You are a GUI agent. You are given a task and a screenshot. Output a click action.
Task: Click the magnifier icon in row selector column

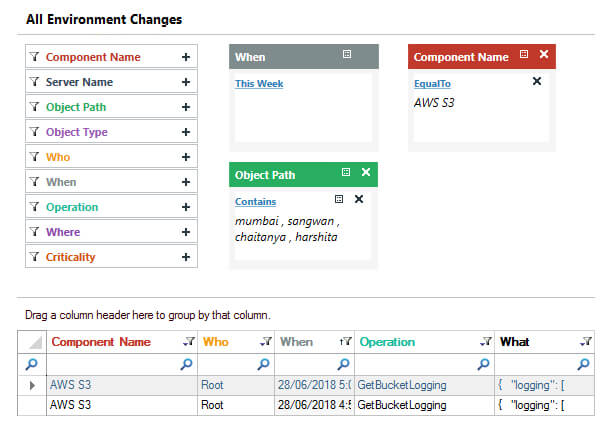click(32, 364)
